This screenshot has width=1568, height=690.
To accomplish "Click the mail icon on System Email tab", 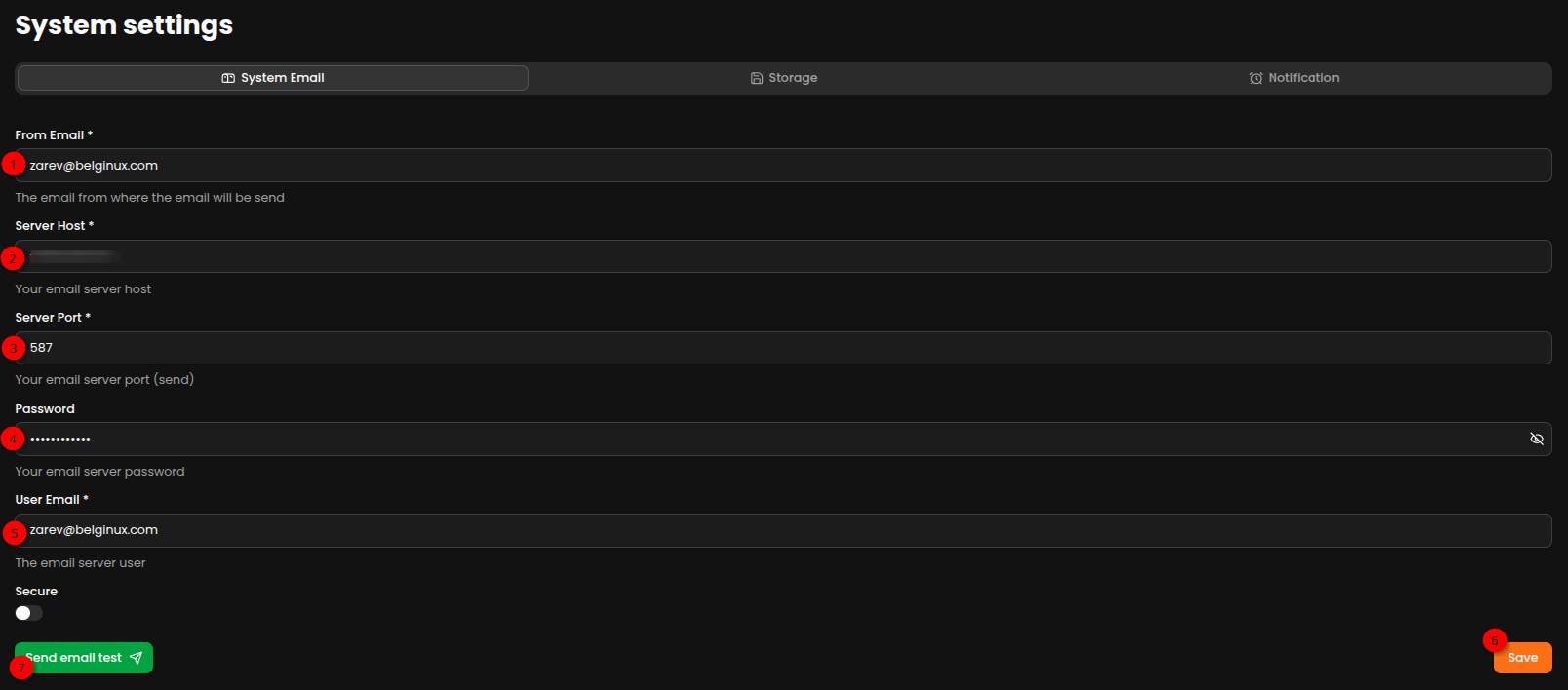I will pyautogui.click(x=228, y=78).
